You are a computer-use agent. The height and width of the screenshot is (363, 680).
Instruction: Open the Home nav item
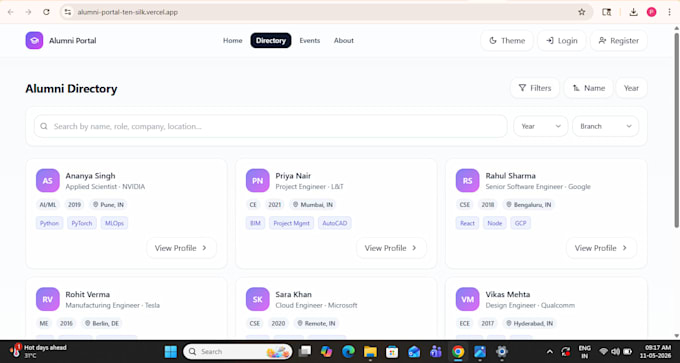232,40
